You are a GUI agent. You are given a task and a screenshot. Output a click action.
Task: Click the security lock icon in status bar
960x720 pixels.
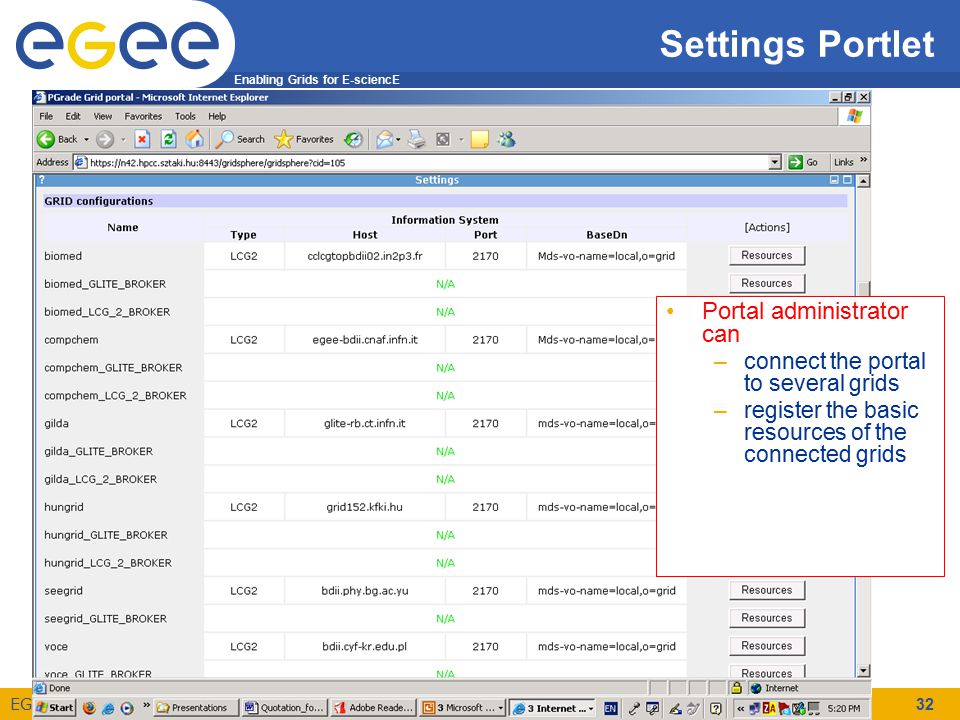[x=737, y=688]
